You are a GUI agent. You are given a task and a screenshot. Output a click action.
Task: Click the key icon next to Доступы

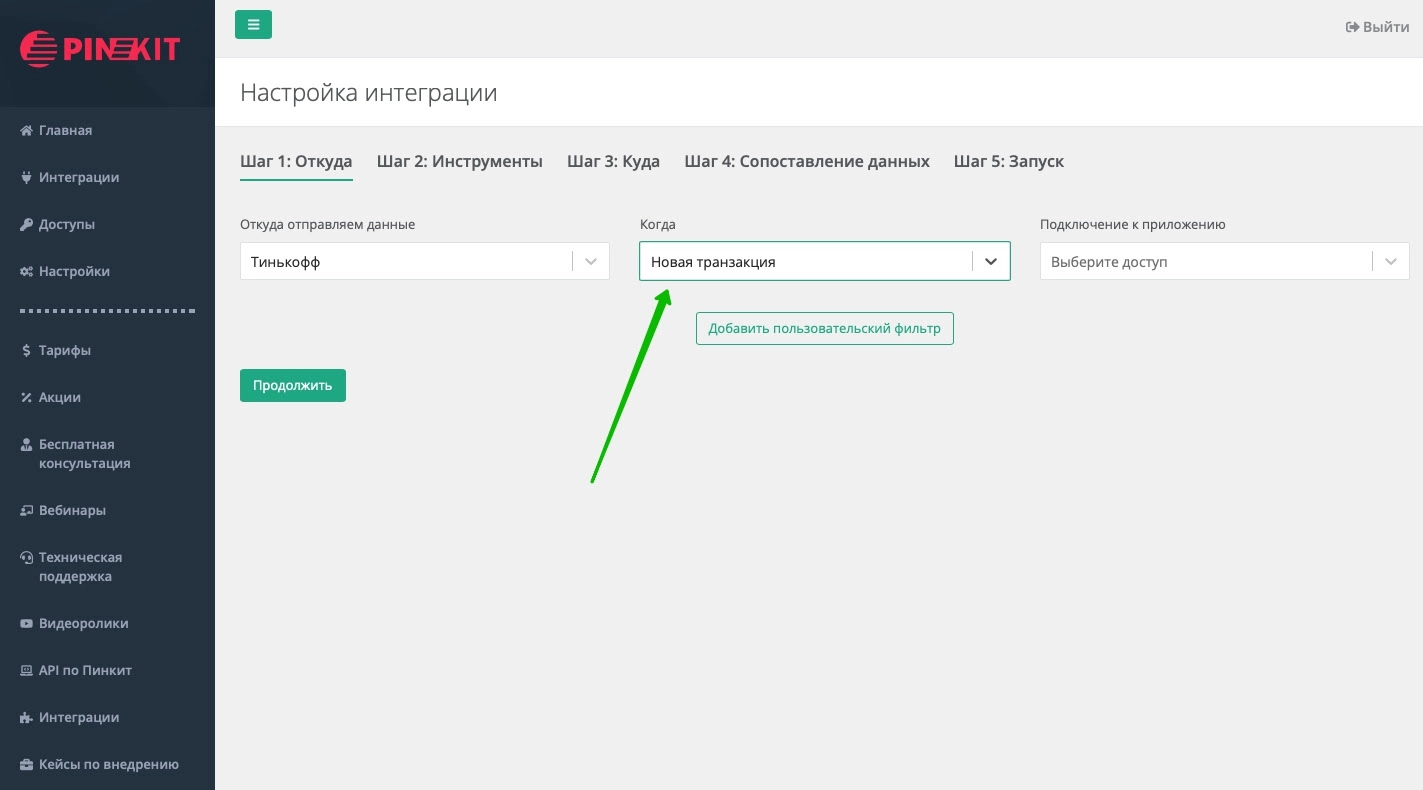pos(25,224)
